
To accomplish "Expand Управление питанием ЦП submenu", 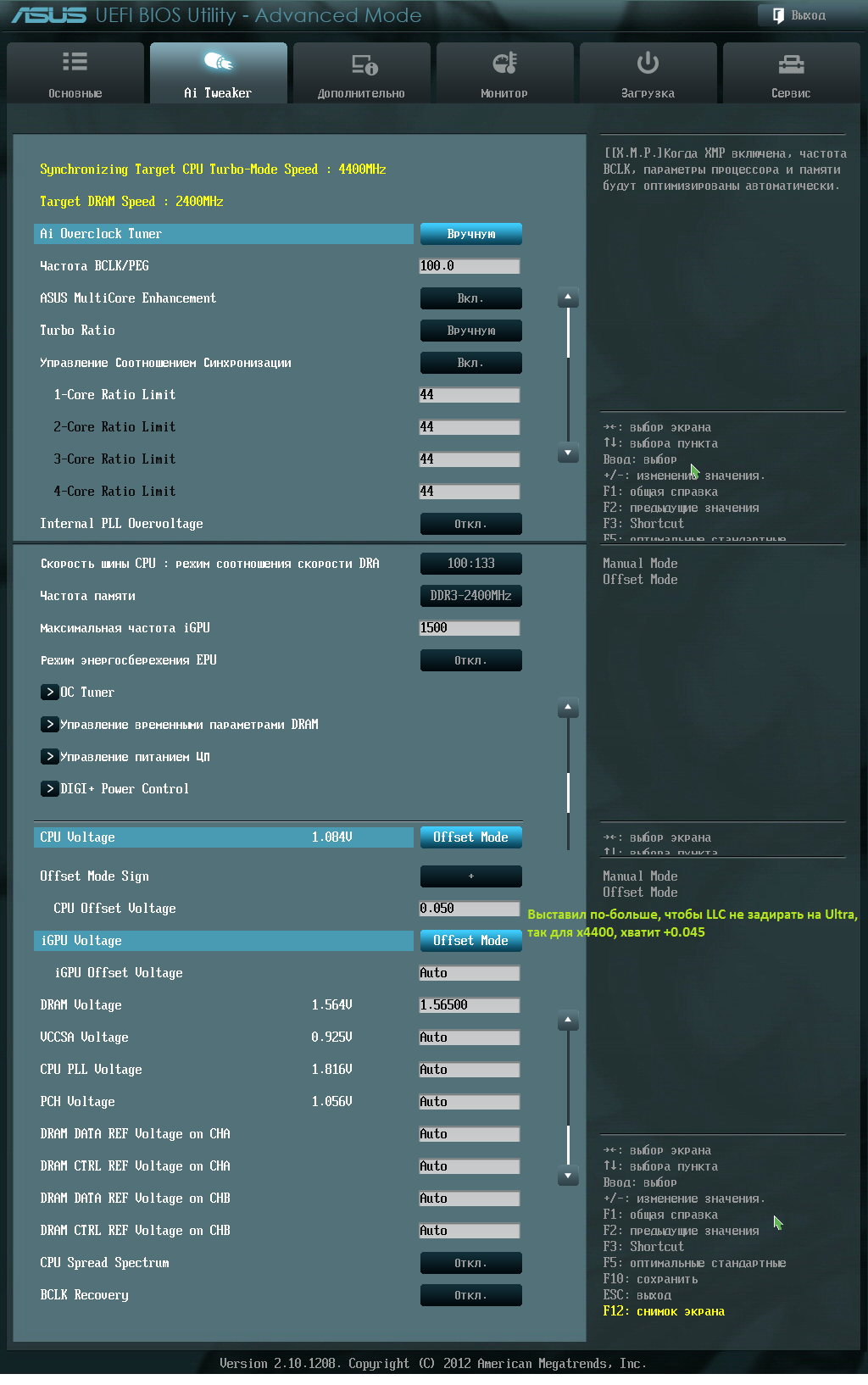I will (49, 757).
